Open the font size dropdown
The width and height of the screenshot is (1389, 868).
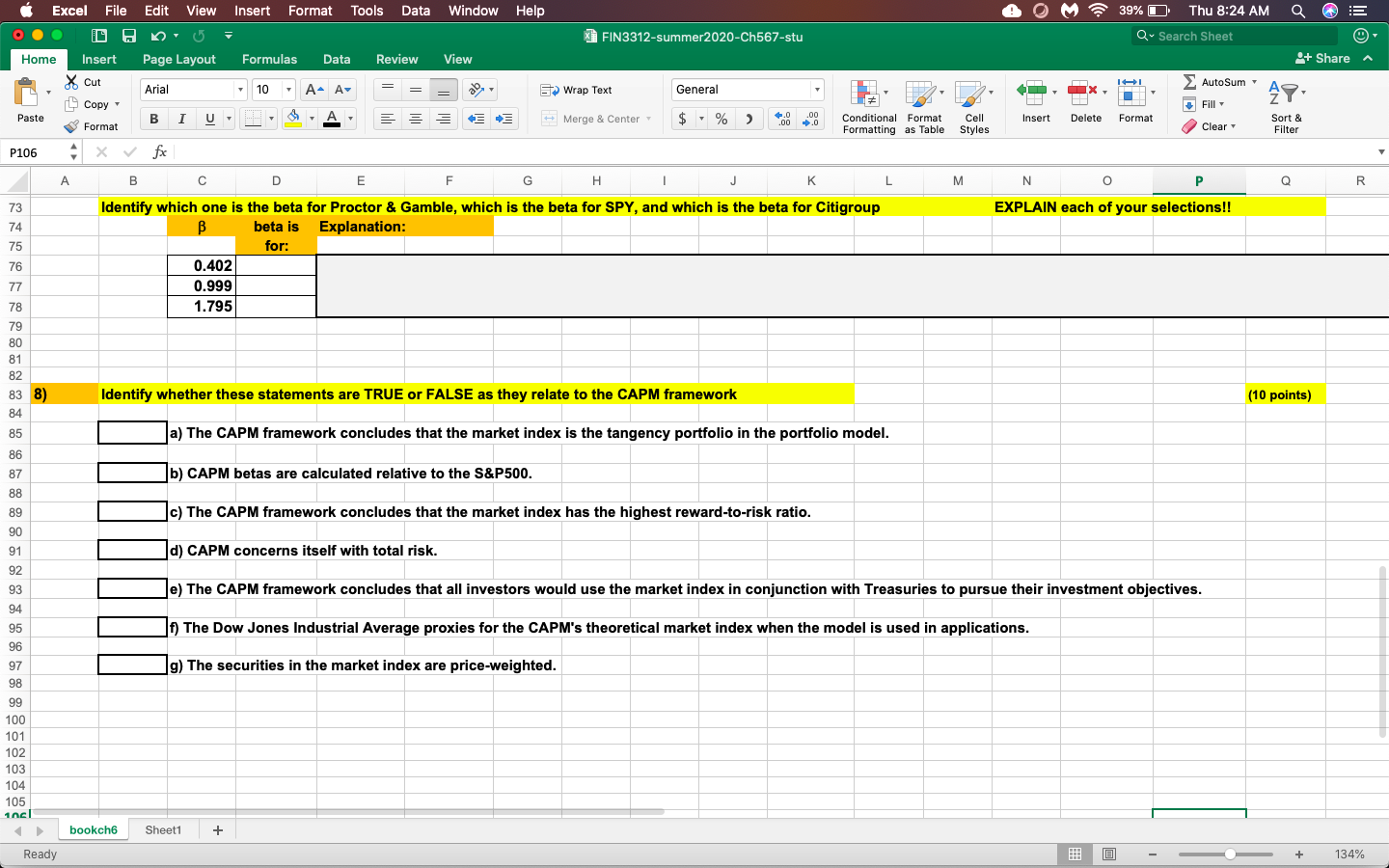[x=271, y=89]
